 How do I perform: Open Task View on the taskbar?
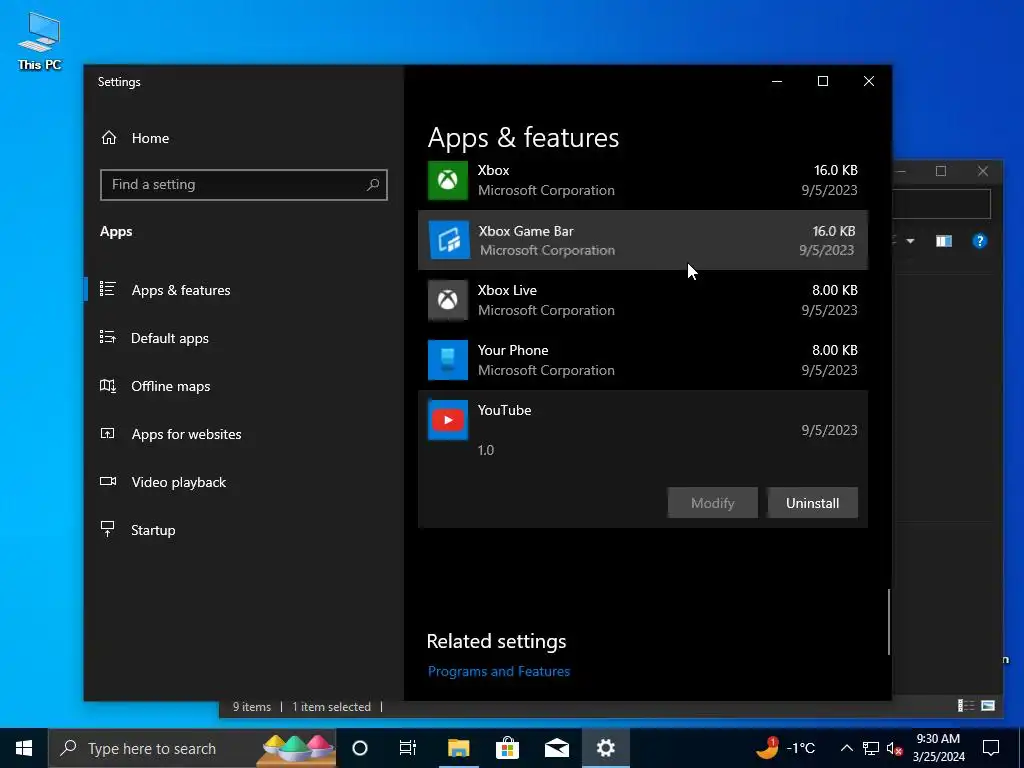click(408, 748)
